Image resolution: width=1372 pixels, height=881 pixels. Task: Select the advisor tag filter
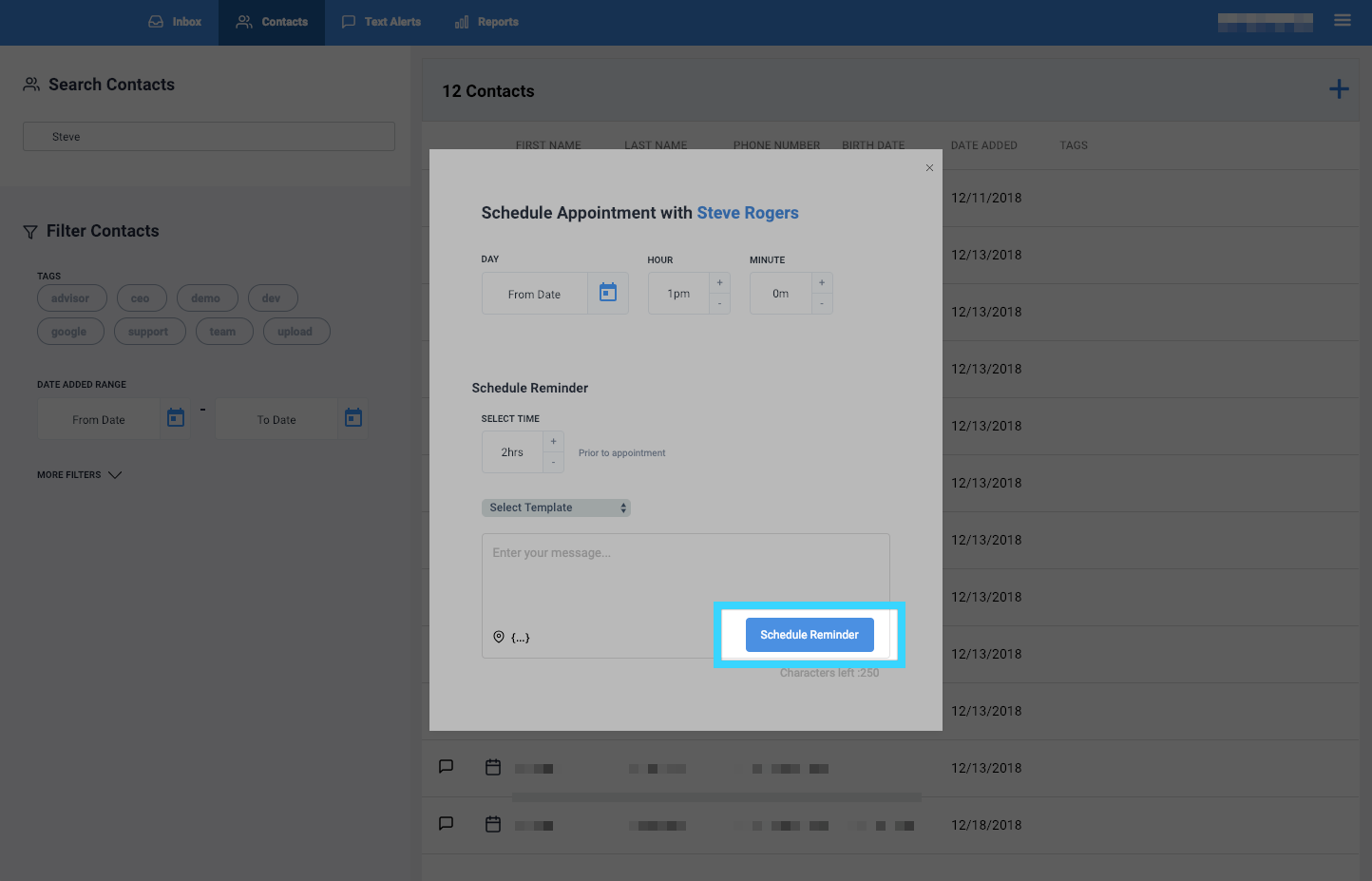coord(71,298)
